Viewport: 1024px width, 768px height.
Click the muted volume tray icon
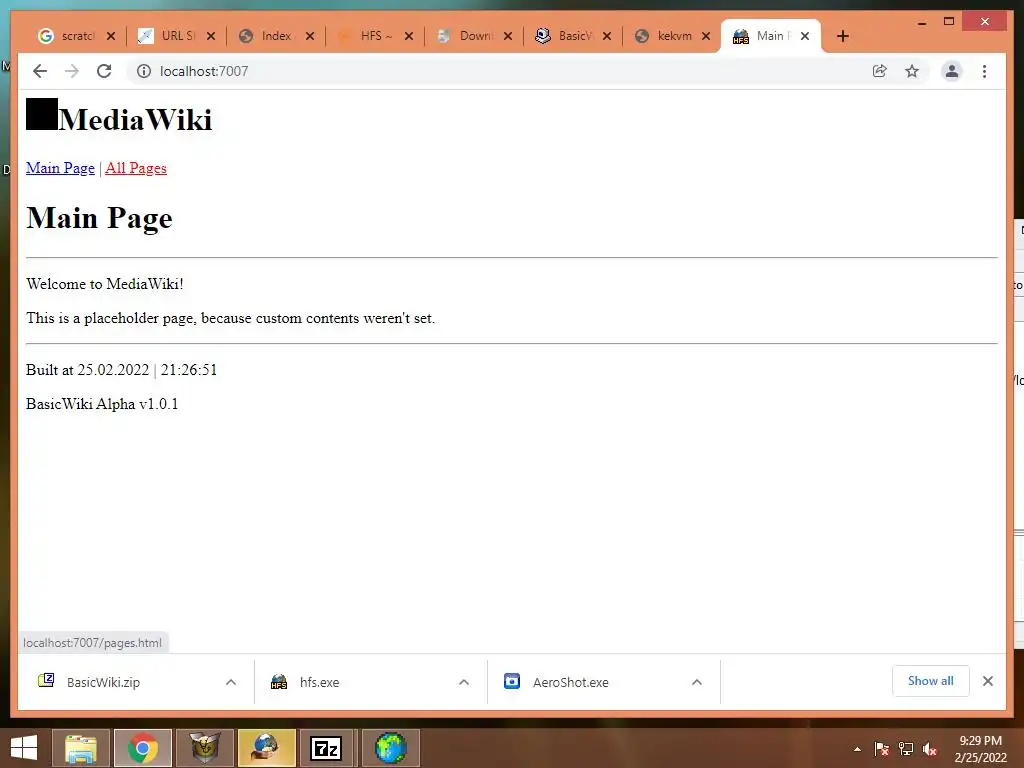pyautogui.click(x=930, y=749)
